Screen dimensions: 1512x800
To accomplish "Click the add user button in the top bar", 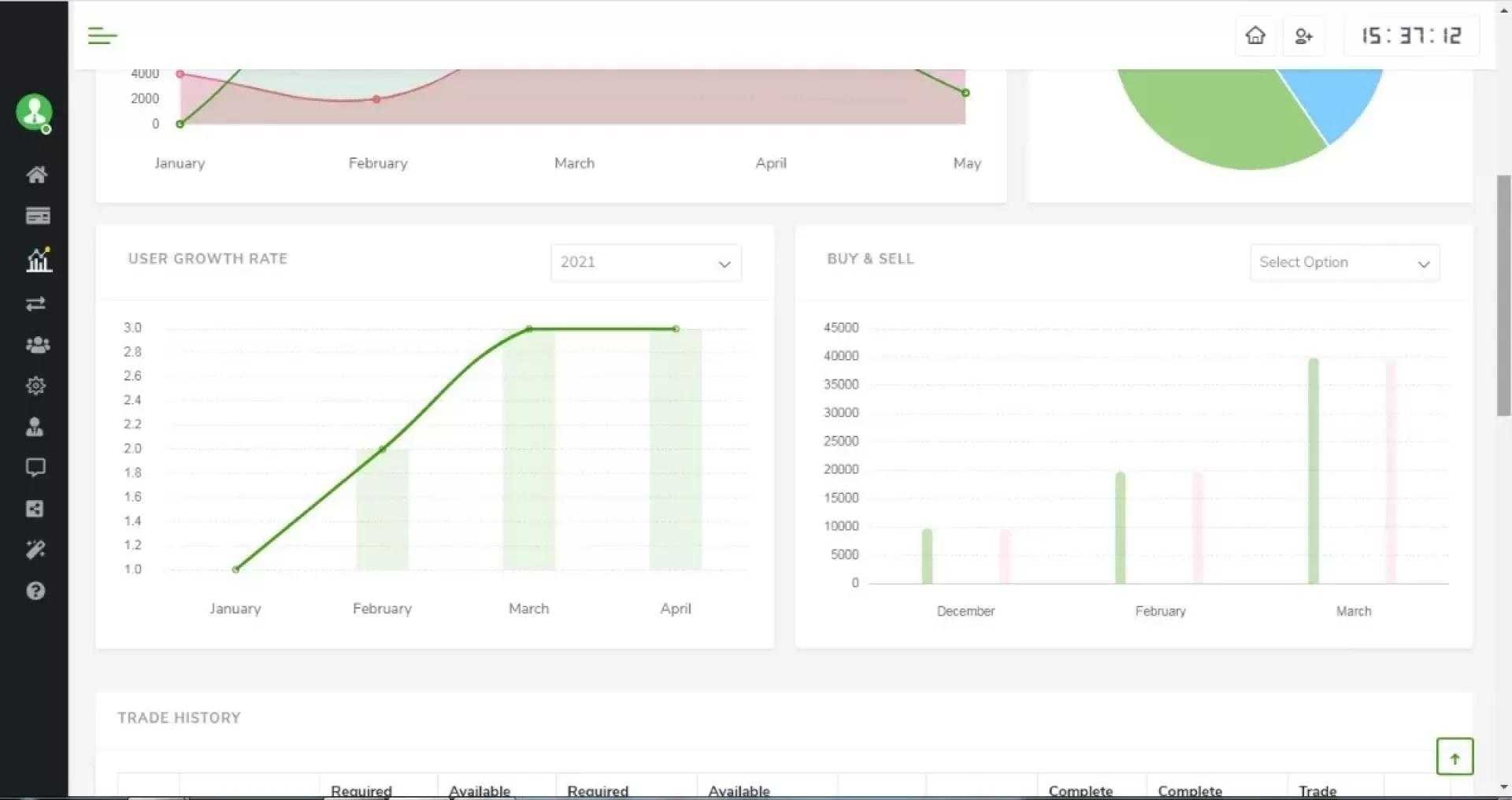I will coord(1303,36).
